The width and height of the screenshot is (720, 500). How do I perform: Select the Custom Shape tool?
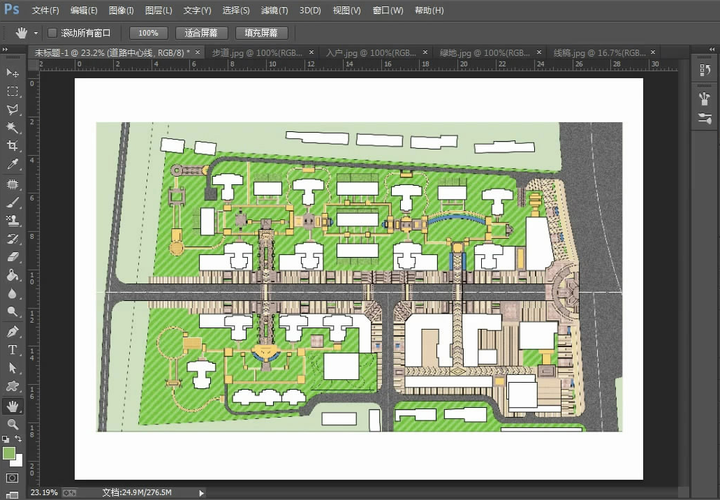tap(12, 386)
